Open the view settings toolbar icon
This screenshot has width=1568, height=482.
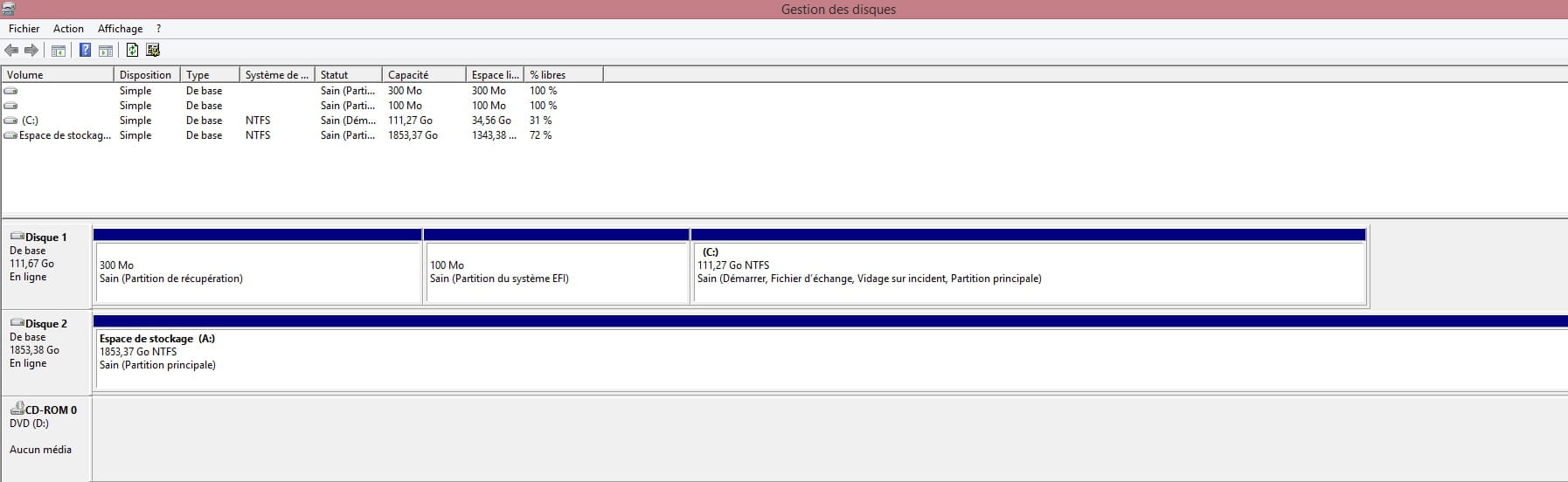(x=153, y=51)
